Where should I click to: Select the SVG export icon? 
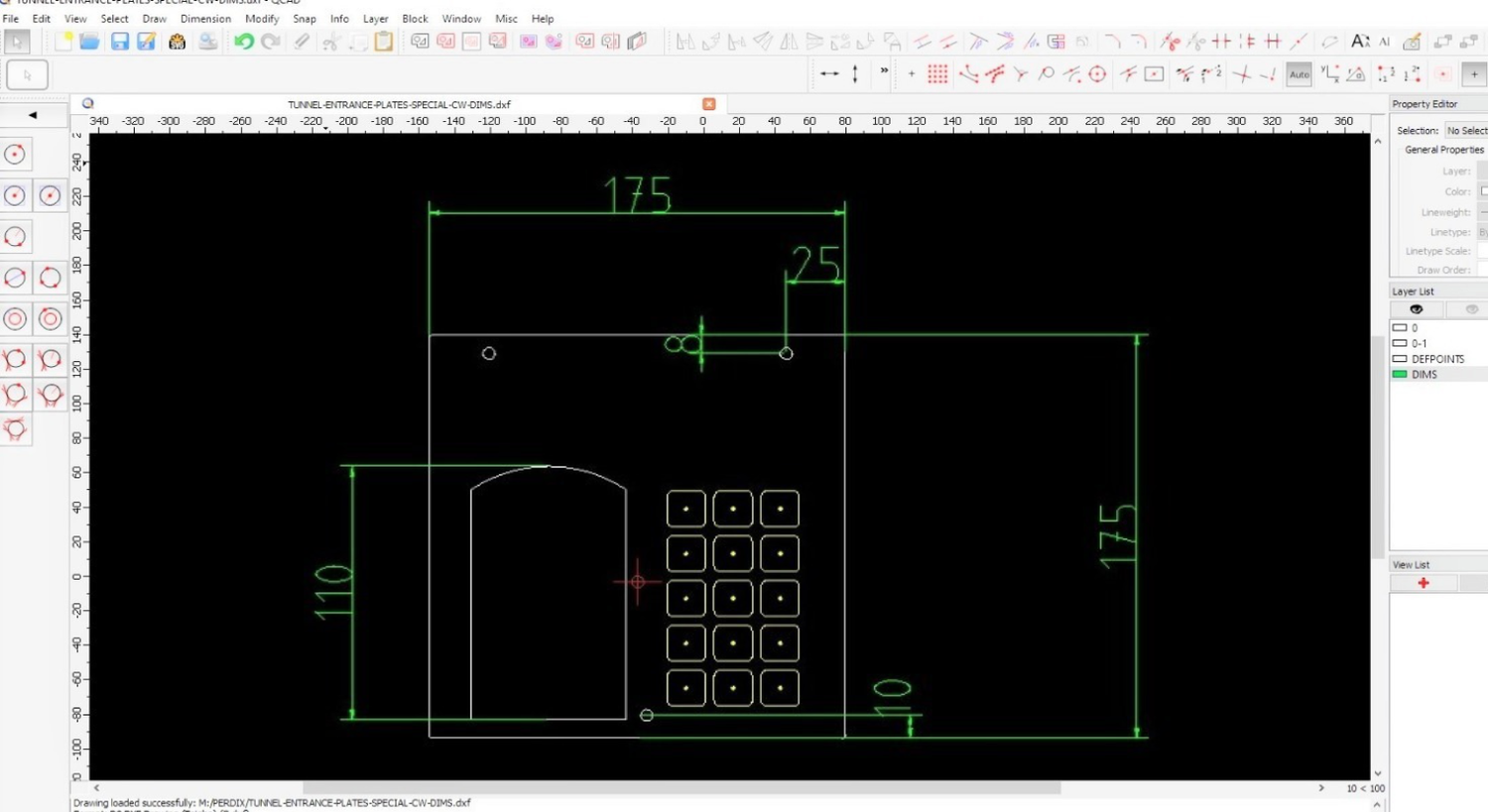tap(177, 42)
